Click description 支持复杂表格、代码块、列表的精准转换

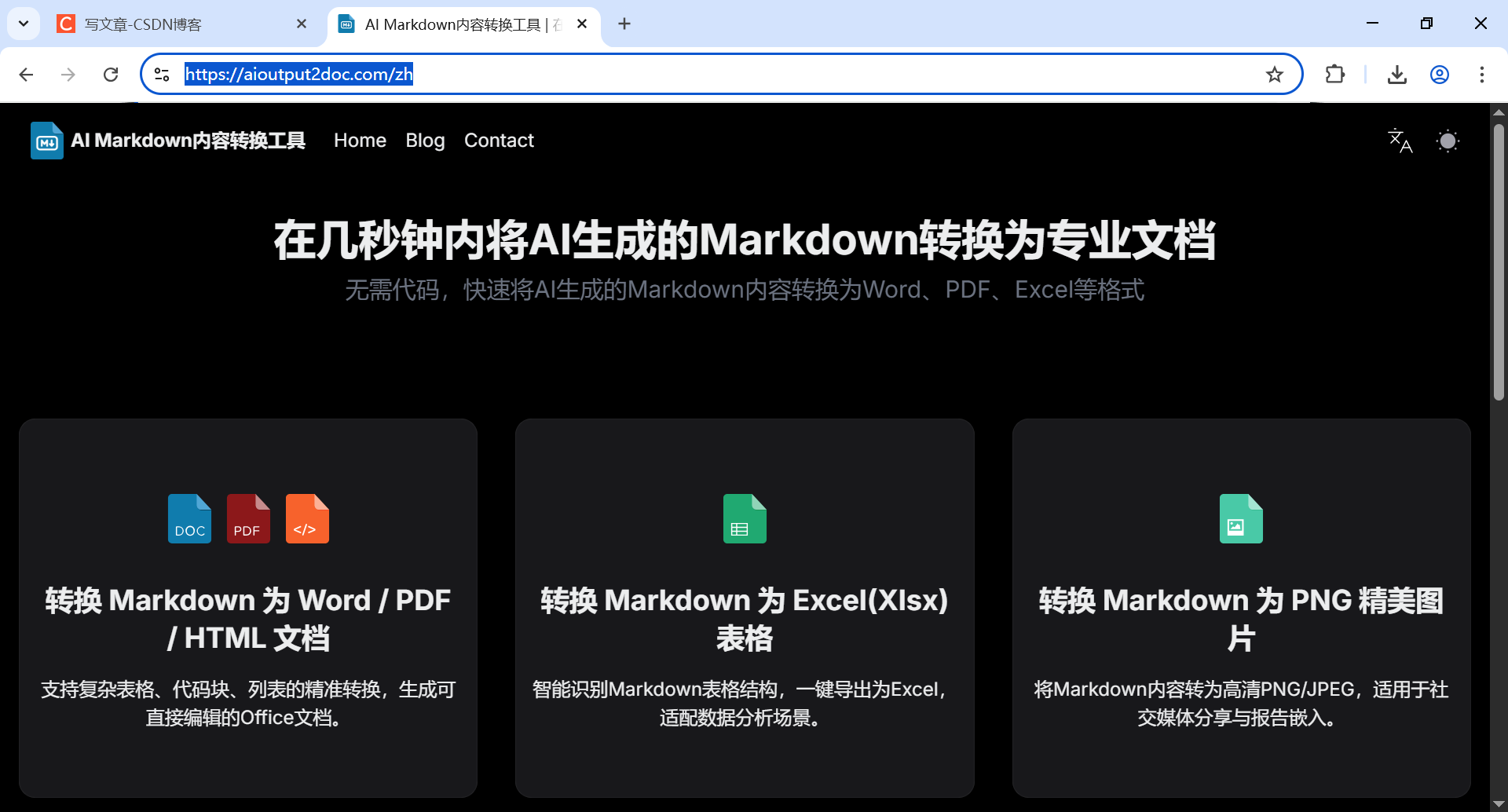(x=248, y=704)
